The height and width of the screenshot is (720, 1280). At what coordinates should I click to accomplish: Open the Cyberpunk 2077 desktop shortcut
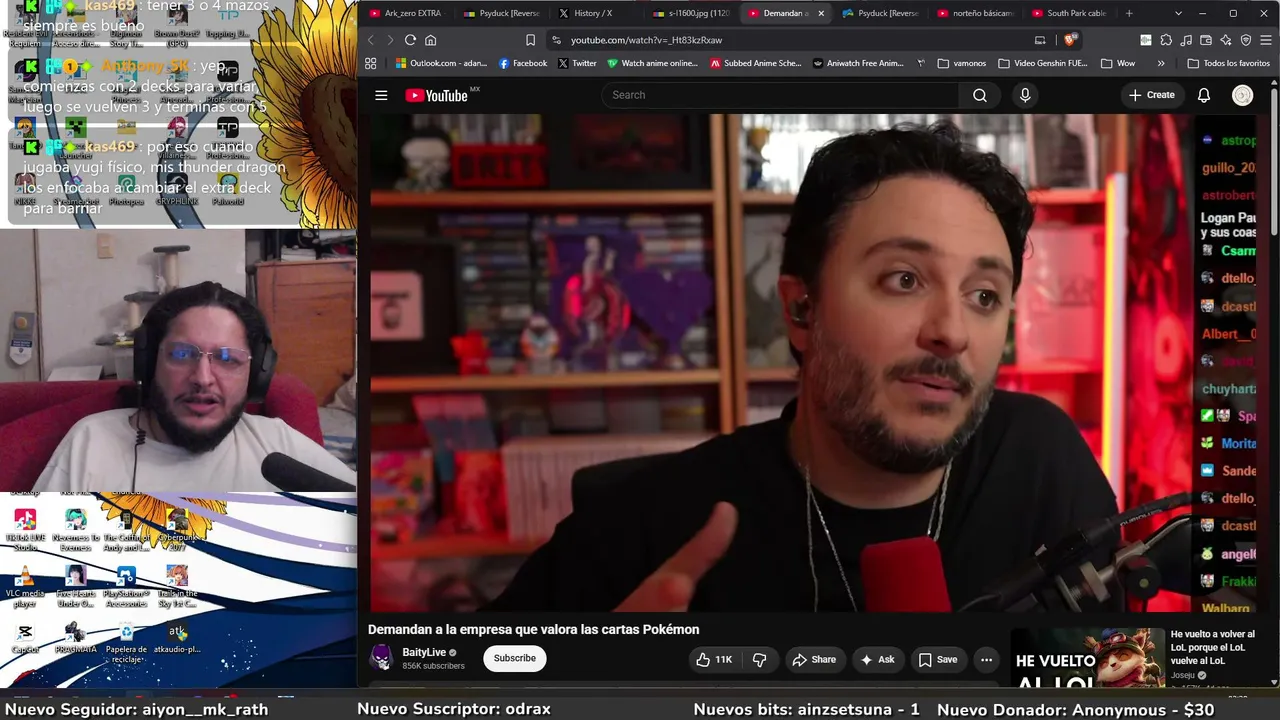tap(177, 529)
